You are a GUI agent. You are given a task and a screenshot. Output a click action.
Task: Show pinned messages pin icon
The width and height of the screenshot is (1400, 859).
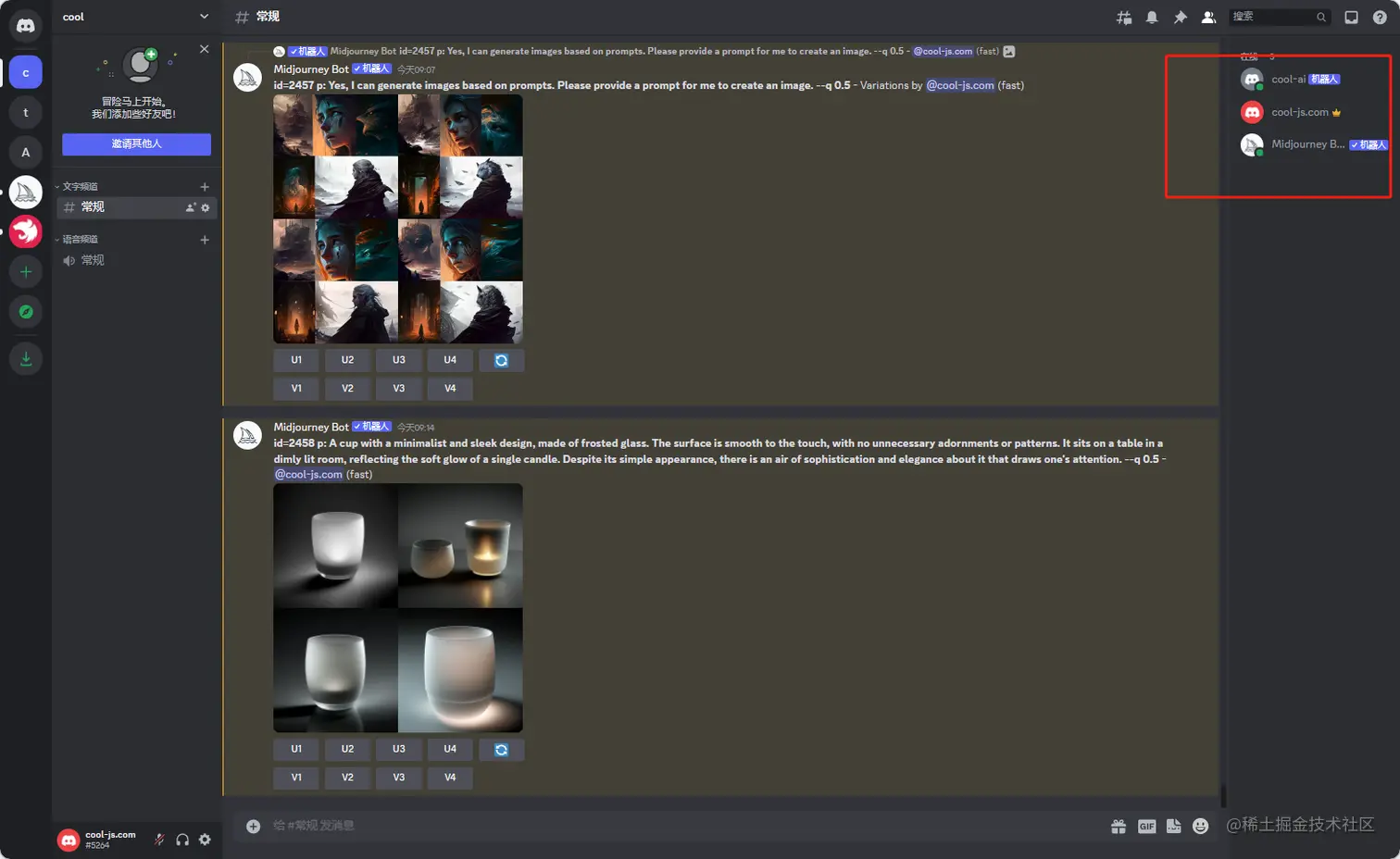click(x=1180, y=17)
